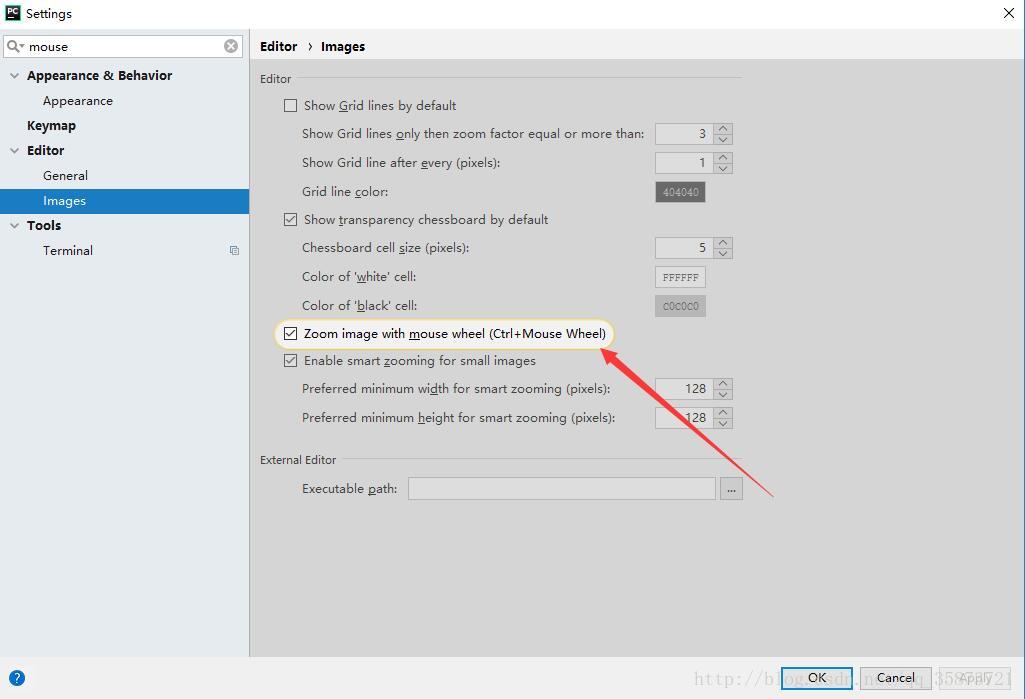Click the Apply button
This screenshot has width=1025, height=699.
[975, 678]
